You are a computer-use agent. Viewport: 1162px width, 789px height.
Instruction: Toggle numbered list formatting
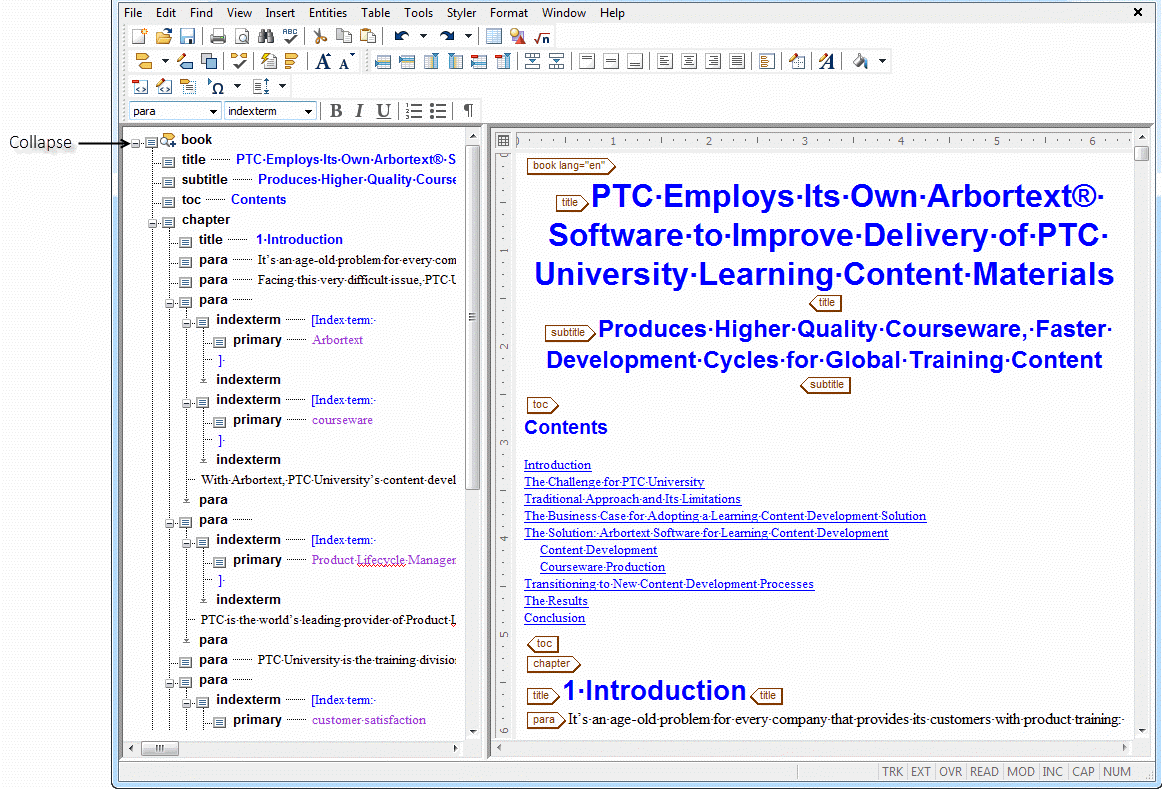tap(414, 111)
